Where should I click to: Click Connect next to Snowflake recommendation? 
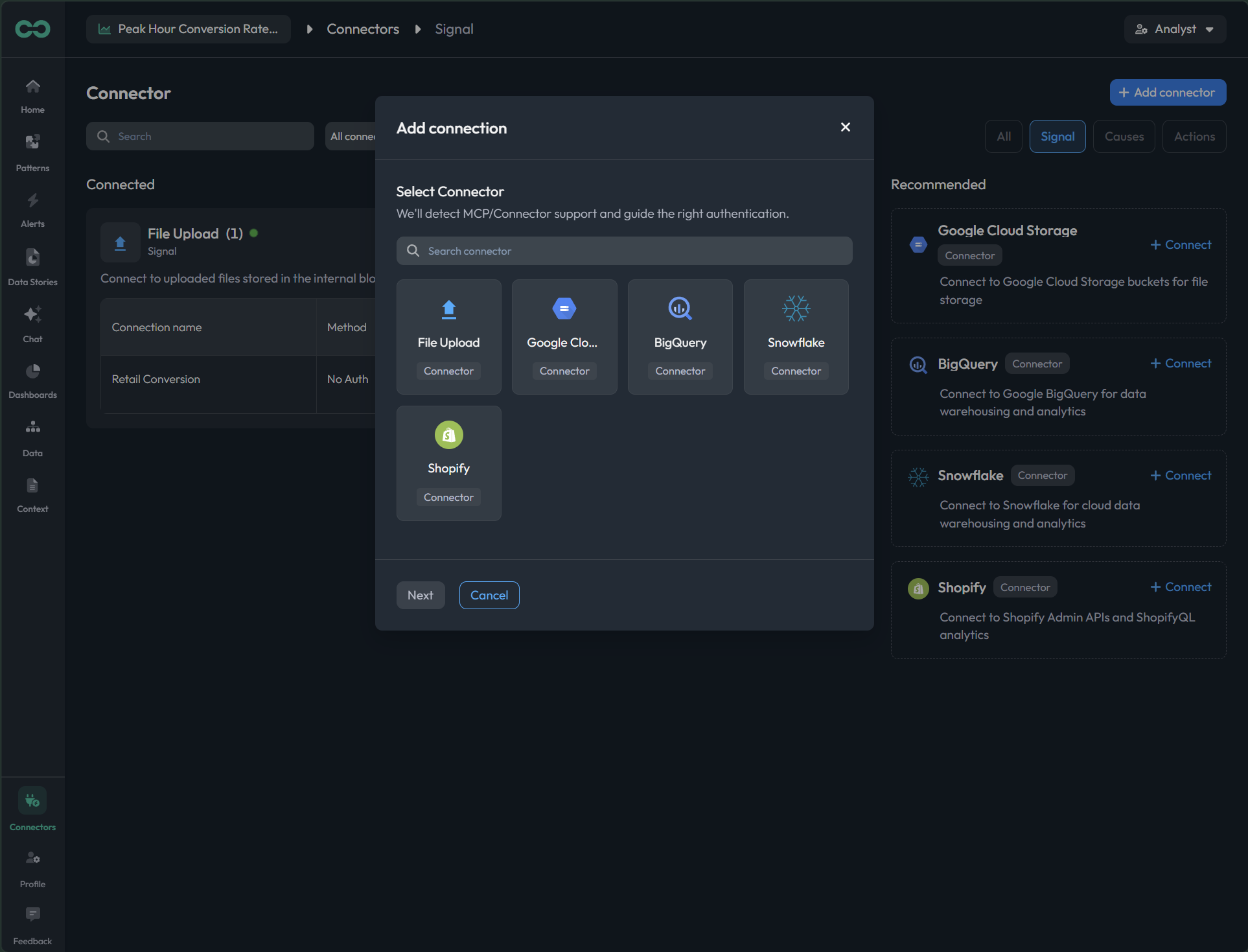click(1181, 475)
